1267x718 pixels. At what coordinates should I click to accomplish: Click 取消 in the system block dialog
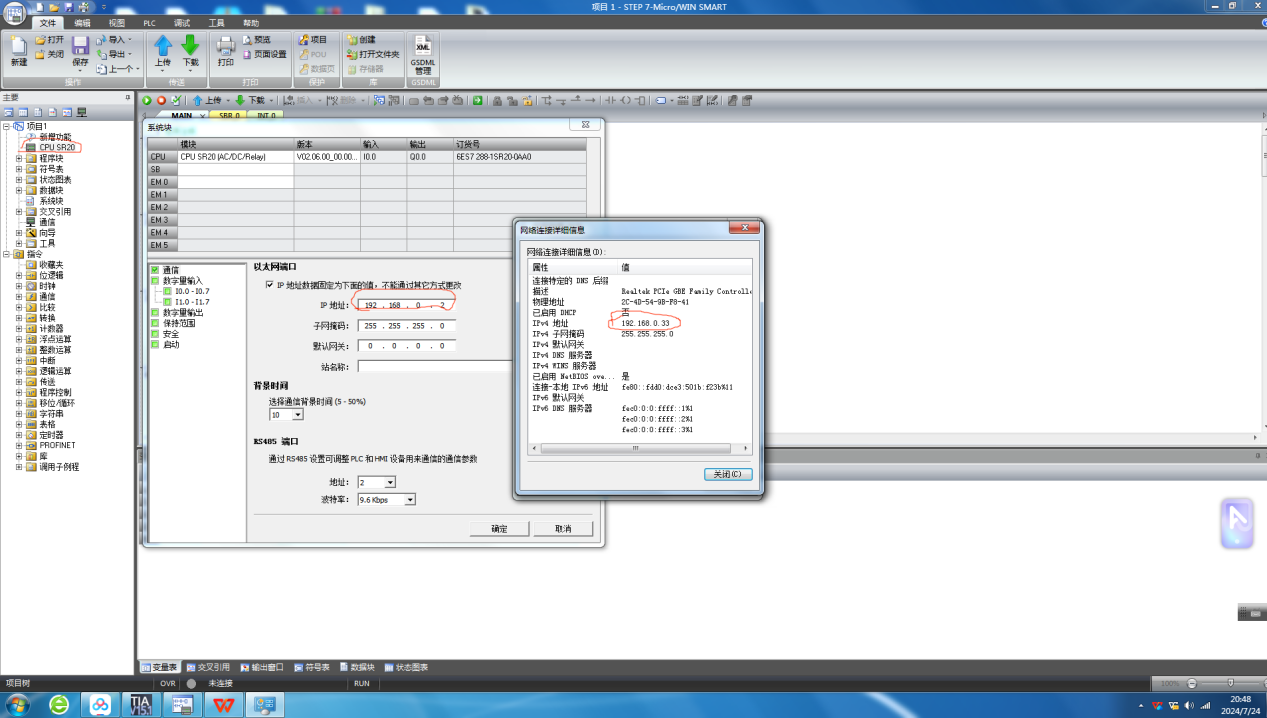point(563,528)
